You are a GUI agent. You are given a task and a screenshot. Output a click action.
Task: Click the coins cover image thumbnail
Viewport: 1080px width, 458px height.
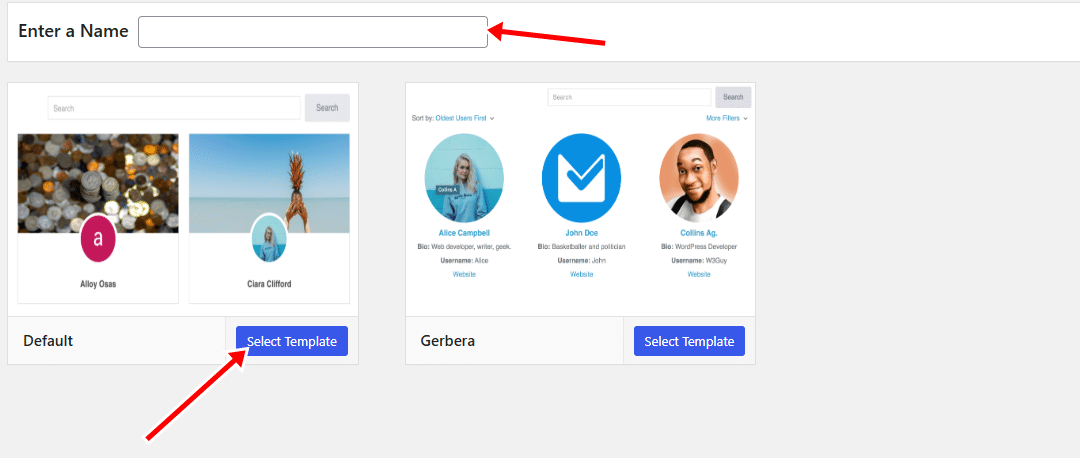point(98,170)
